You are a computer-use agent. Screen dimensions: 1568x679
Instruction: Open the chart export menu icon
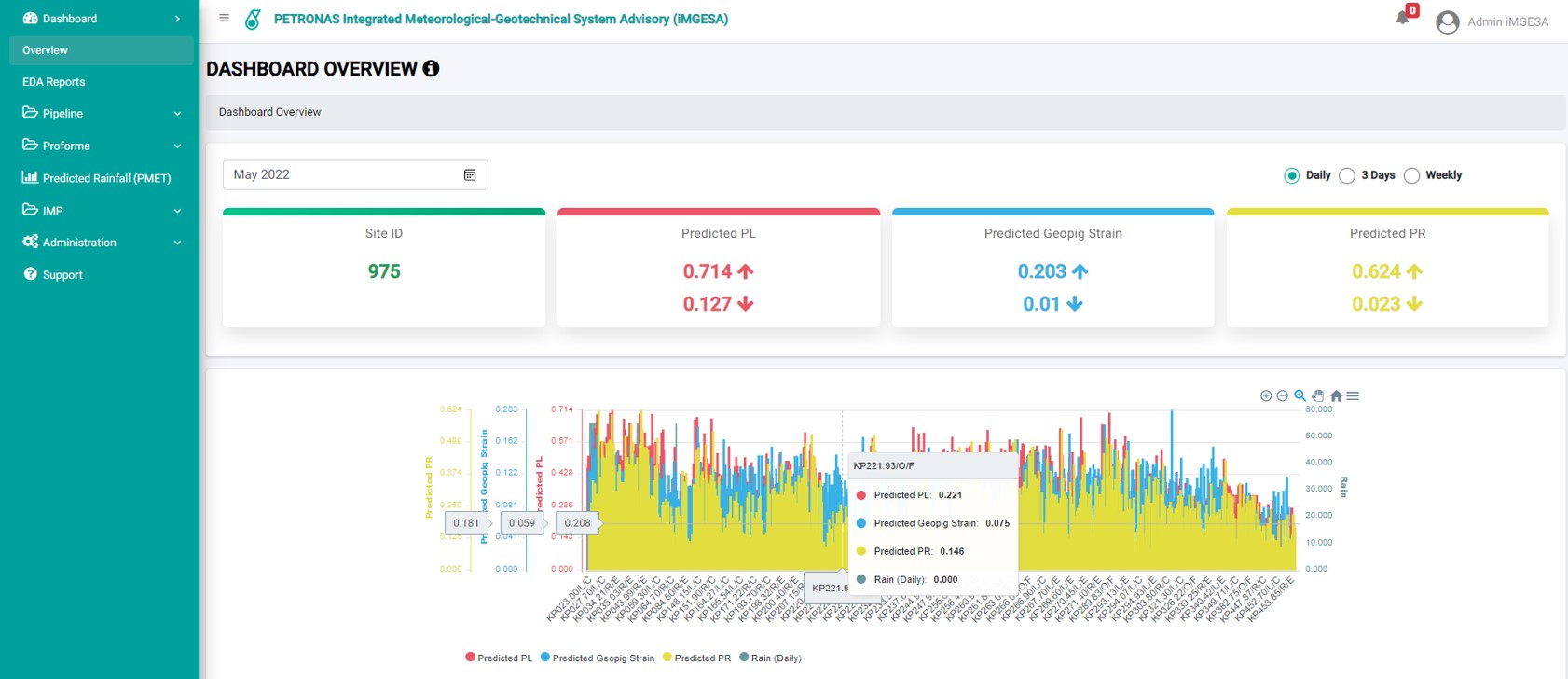coord(1353,395)
